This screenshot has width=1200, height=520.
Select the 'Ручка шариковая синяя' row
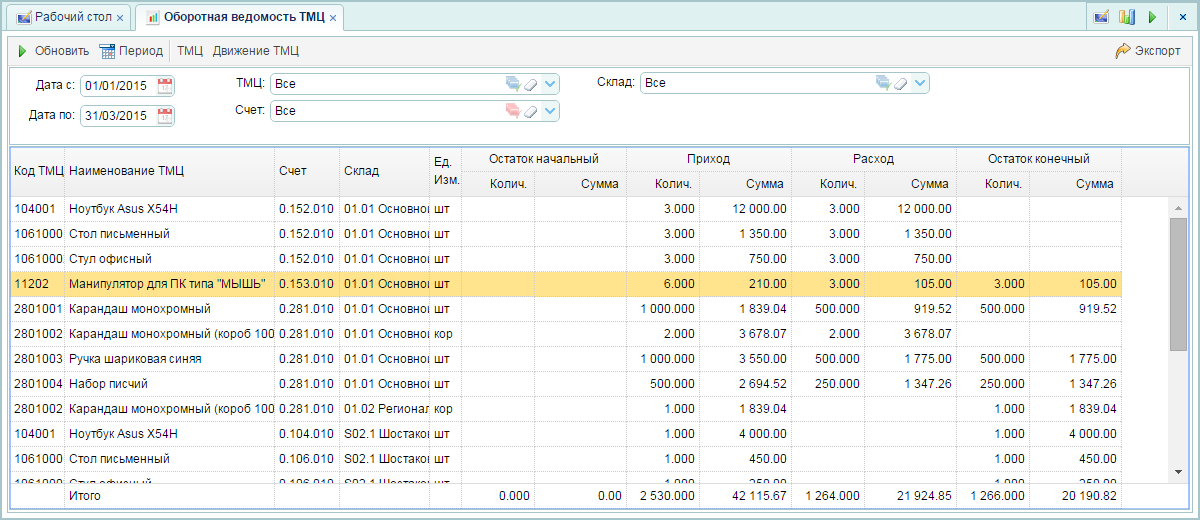(566, 359)
